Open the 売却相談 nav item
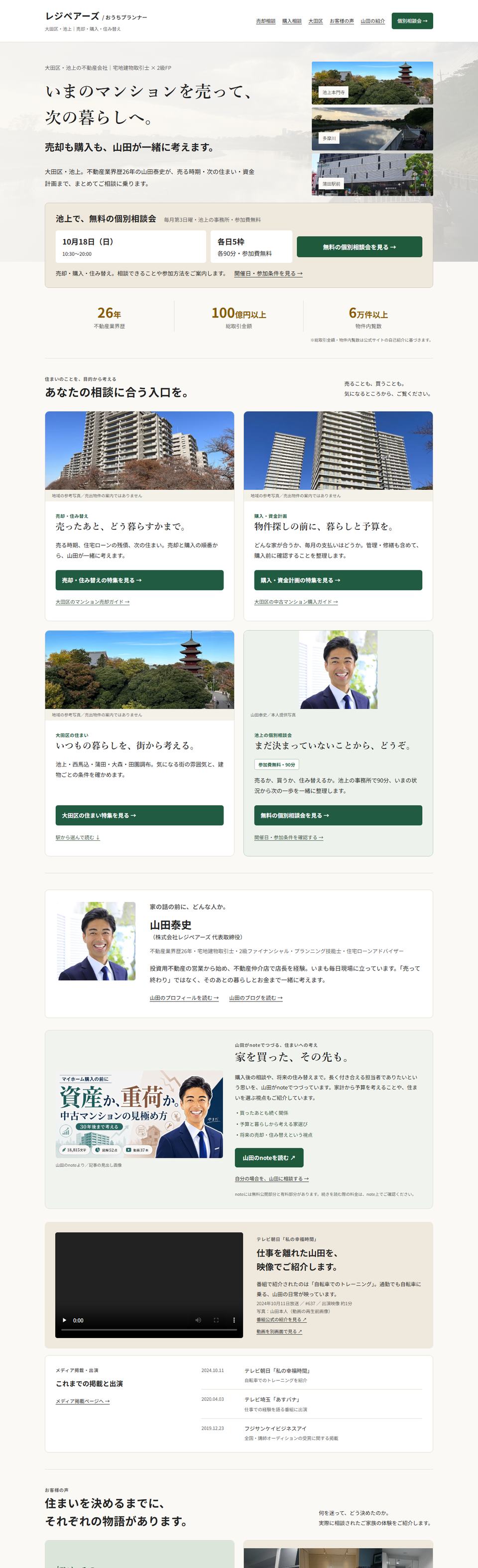 (x=265, y=21)
